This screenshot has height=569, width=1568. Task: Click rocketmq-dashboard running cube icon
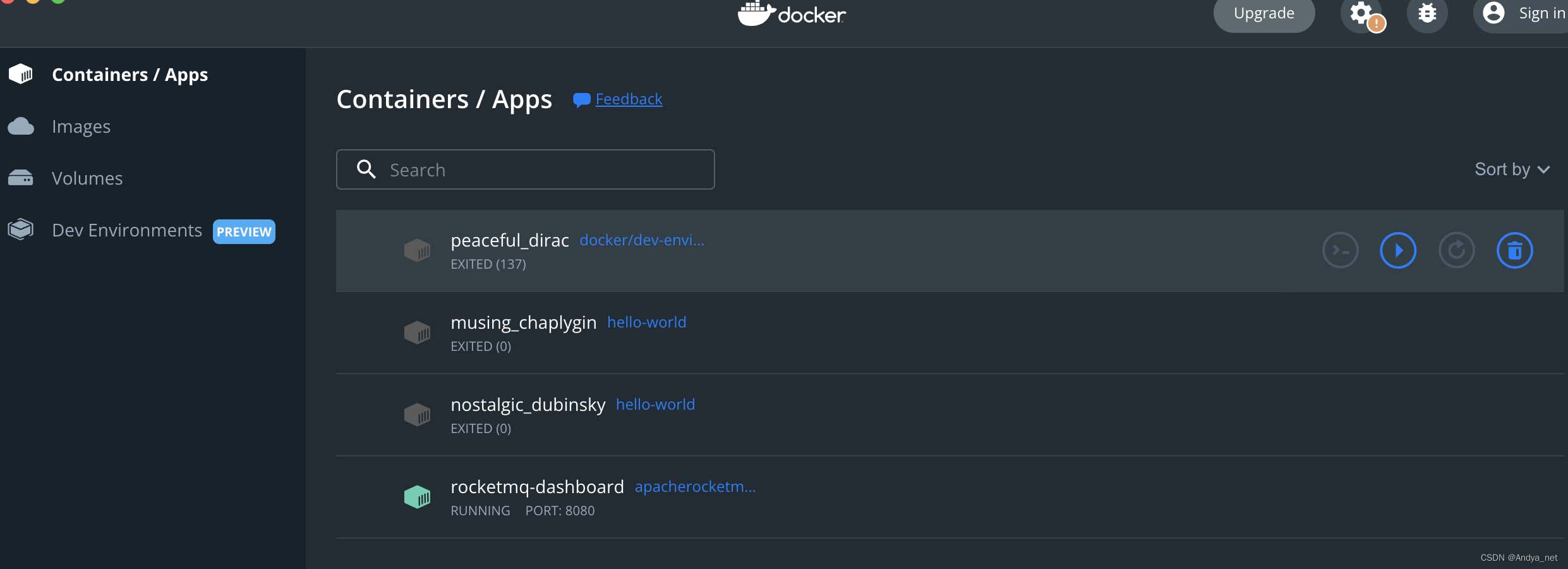point(417,497)
